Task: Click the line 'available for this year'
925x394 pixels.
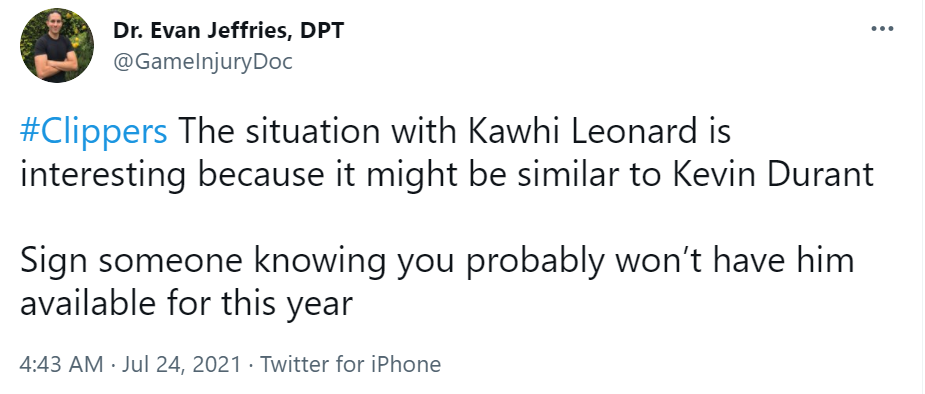Action: coord(186,305)
